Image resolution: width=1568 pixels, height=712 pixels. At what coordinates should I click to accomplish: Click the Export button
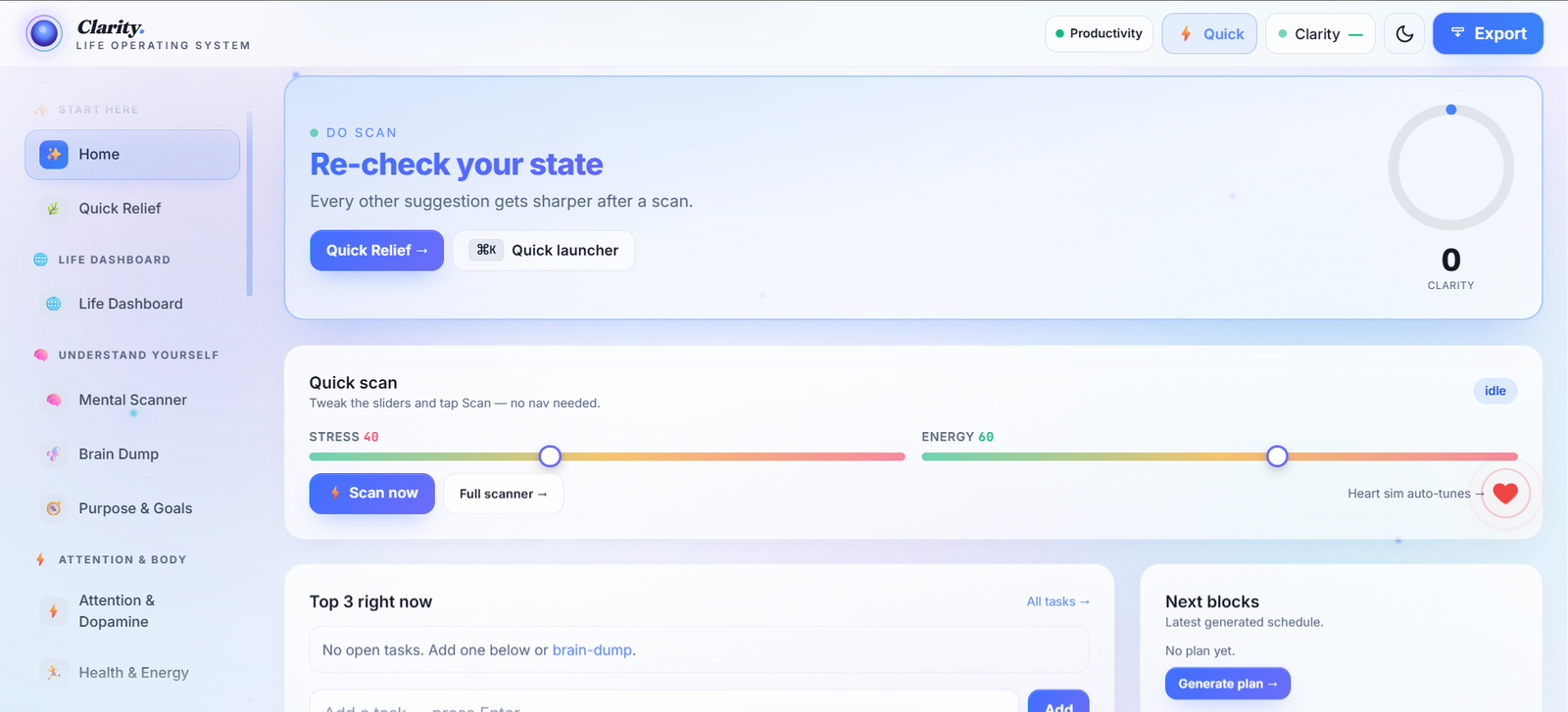(1488, 33)
